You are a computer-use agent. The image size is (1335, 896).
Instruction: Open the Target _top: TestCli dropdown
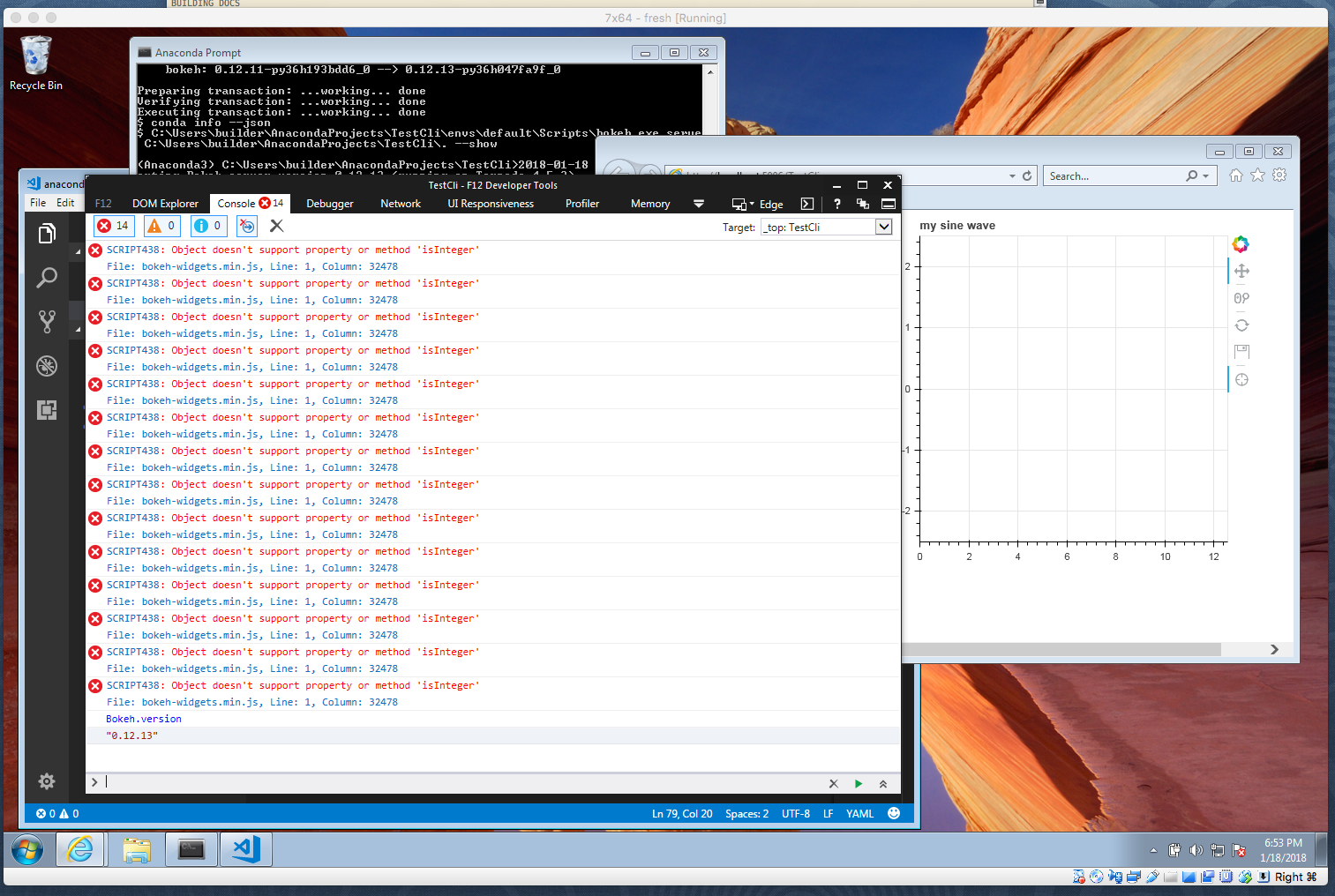pyautogui.click(x=826, y=227)
